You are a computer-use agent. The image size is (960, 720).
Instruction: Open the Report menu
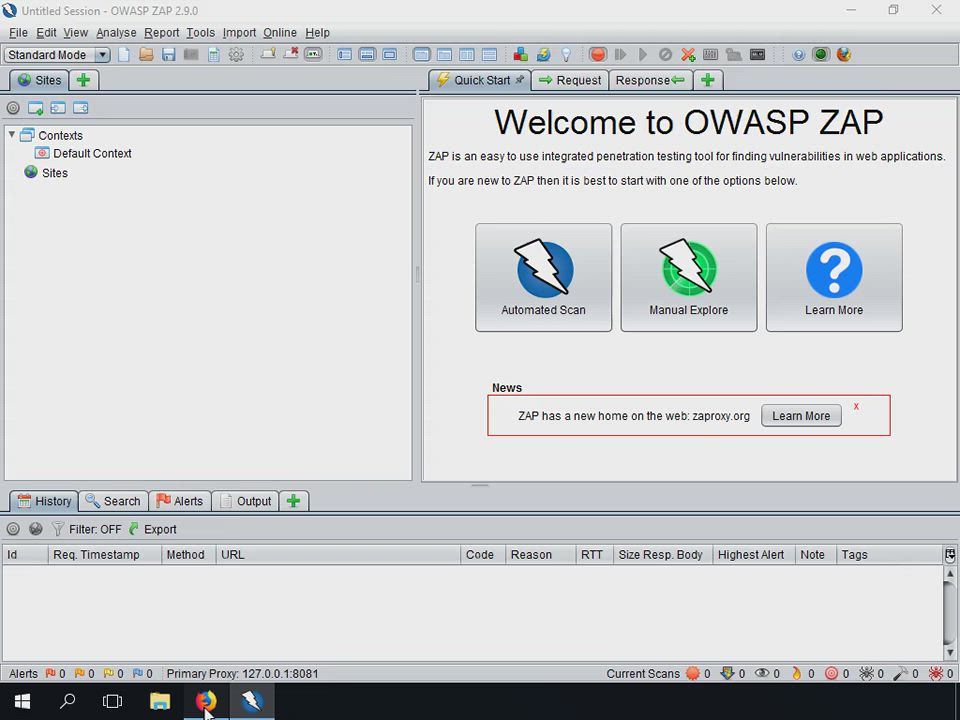point(162,32)
